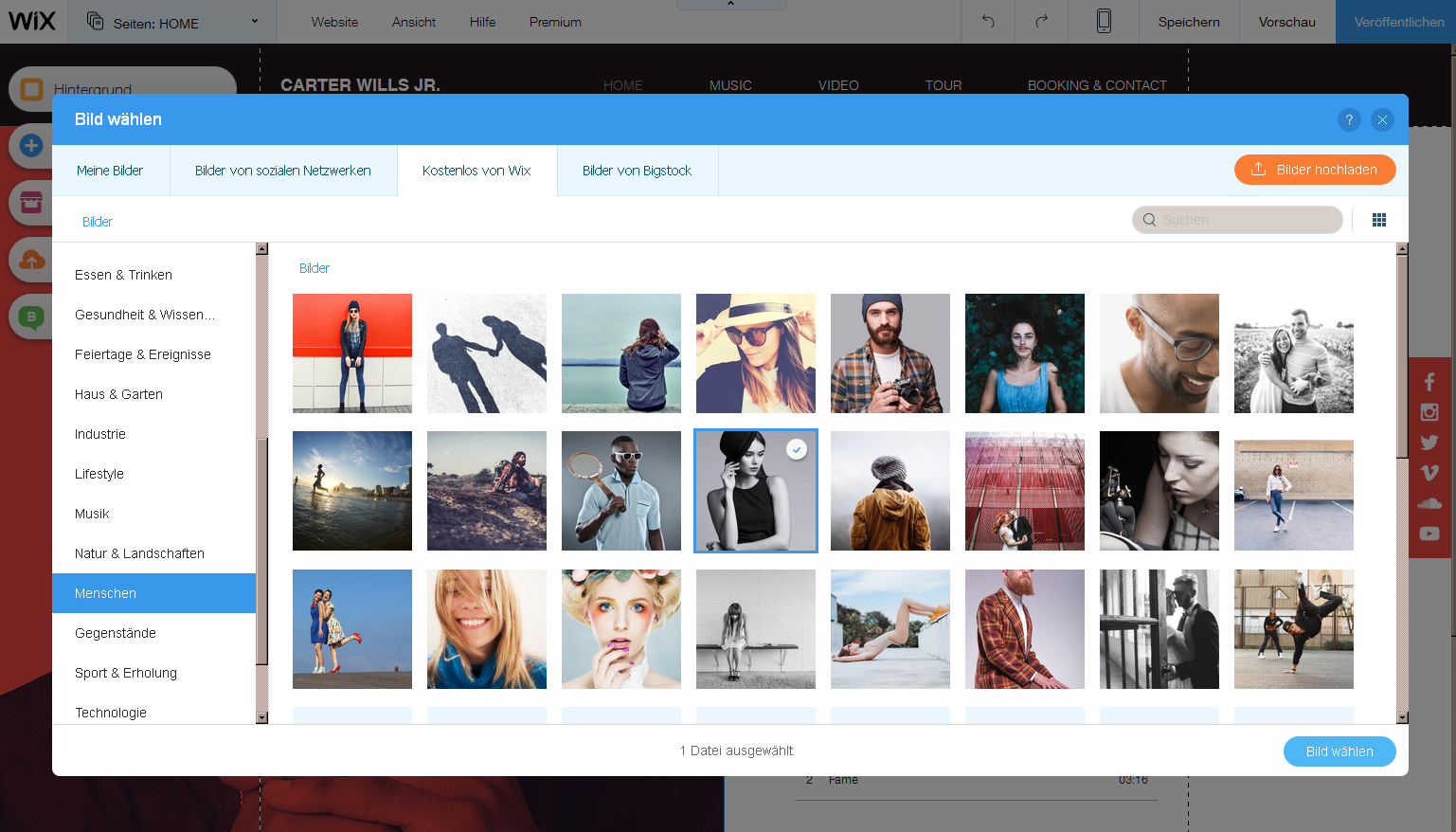Toggle the grid view icon
This screenshot has height=832, width=1456.
point(1379,220)
